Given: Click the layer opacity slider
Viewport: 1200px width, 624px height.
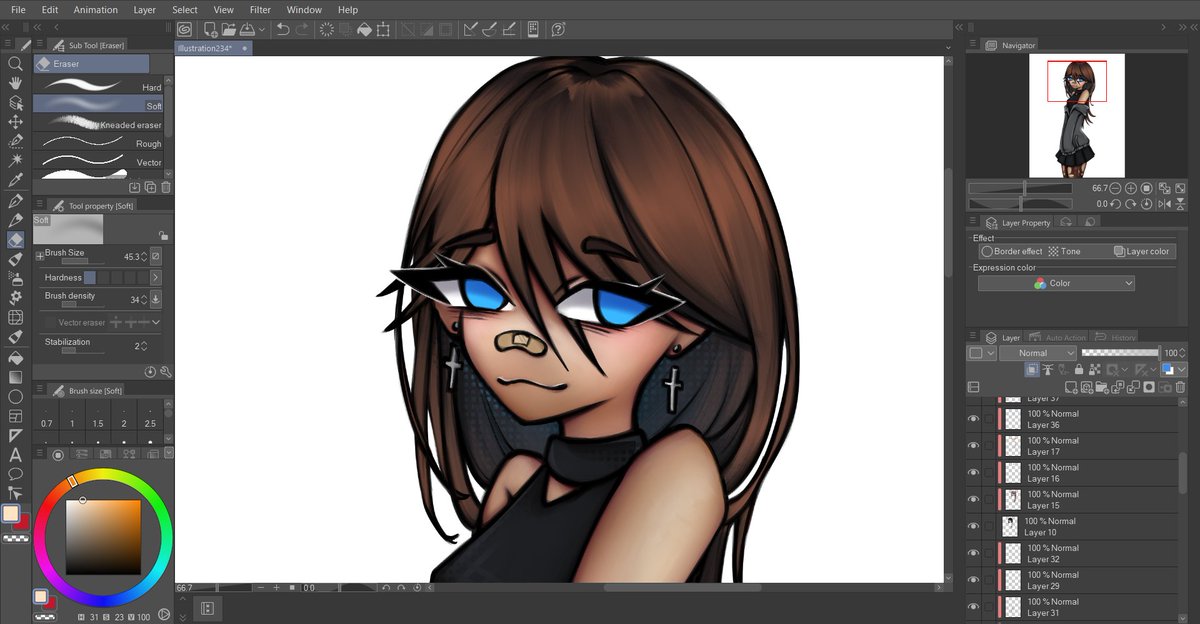Looking at the screenshot, I should pyautogui.click(x=1120, y=353).
